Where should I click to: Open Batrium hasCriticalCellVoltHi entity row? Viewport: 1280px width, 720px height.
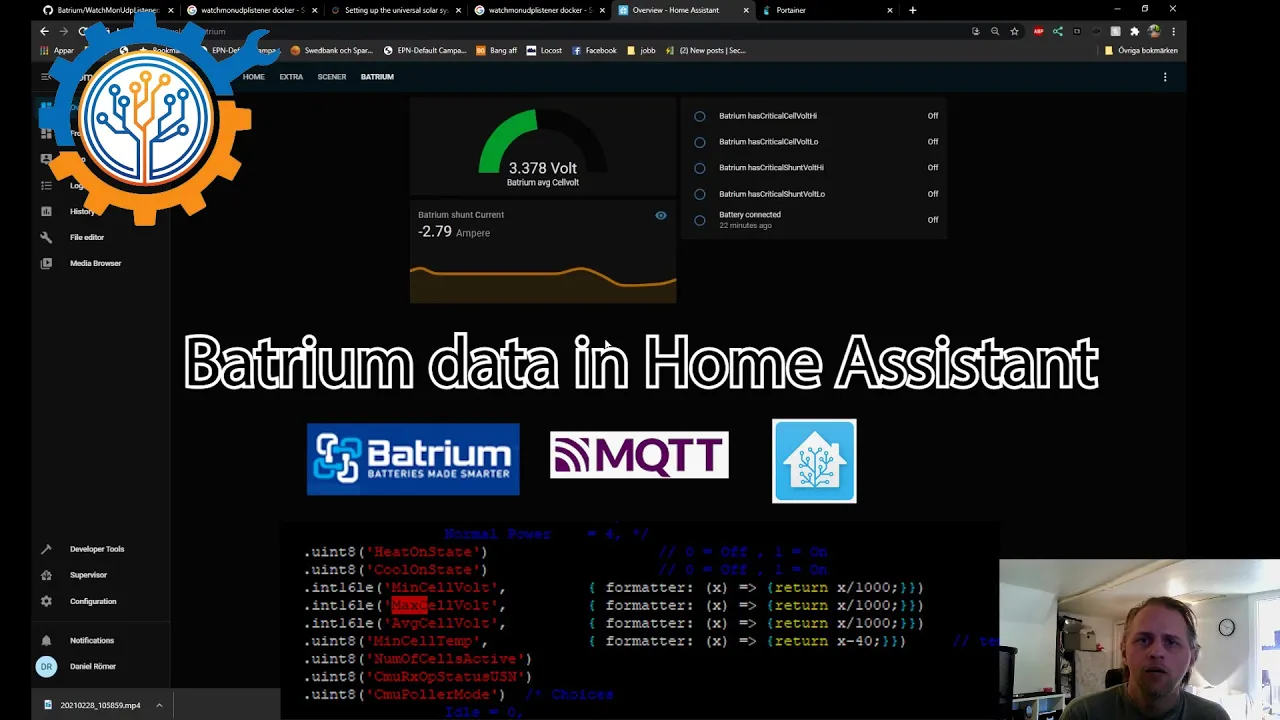(816, 116)
